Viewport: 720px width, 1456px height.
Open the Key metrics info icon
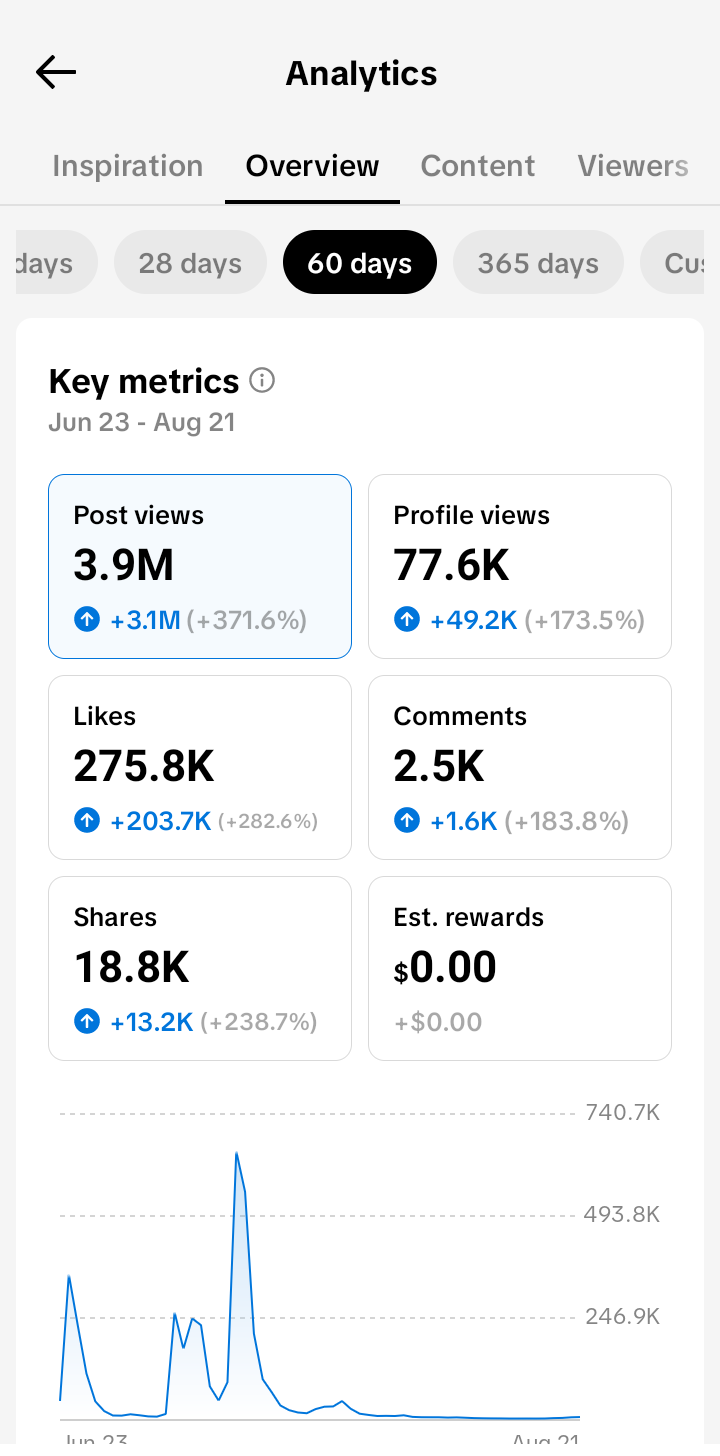coord(262,380)
